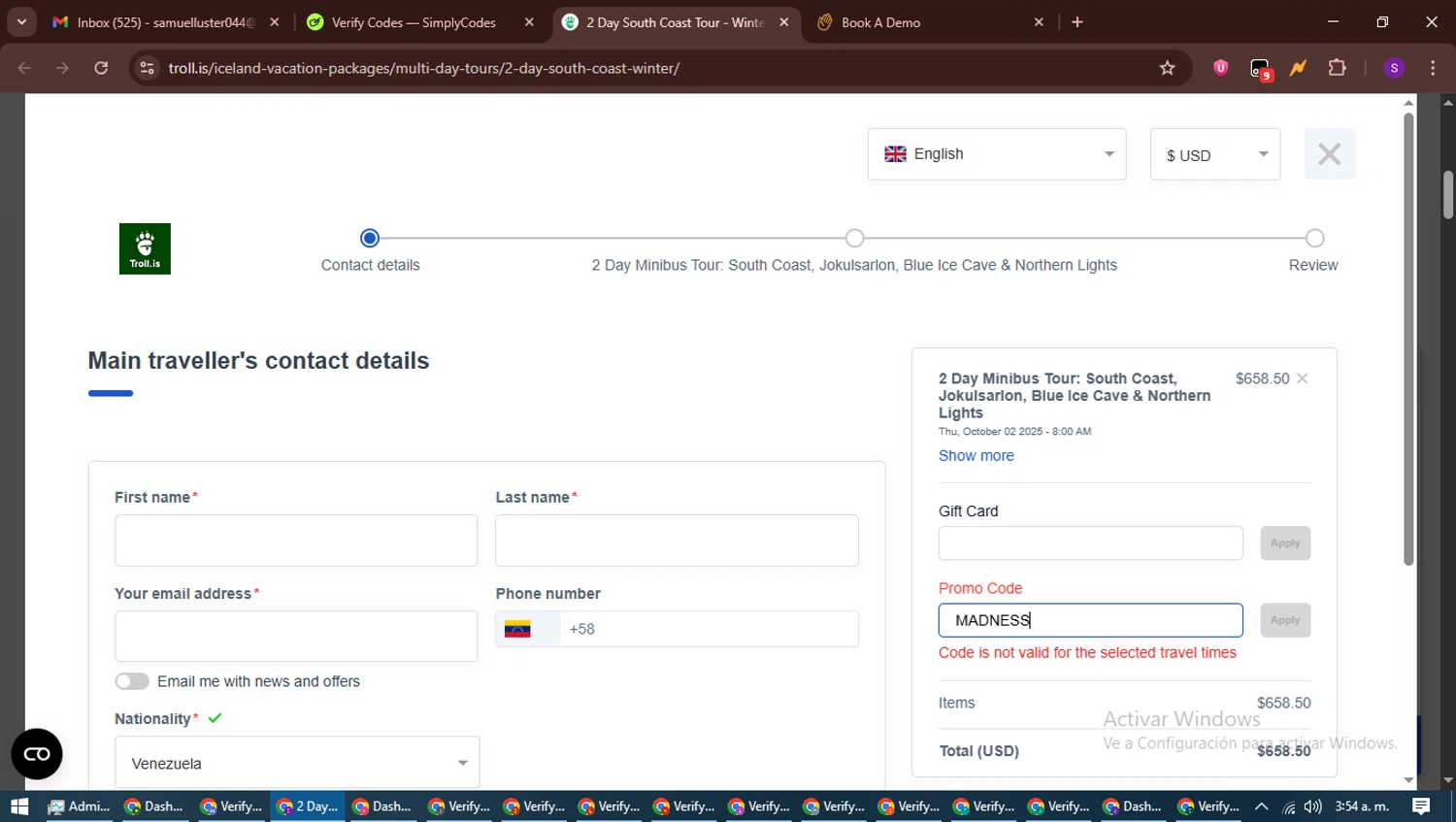
Task: Close the Gmail Inbox tab
Action: tap(275, 22)
